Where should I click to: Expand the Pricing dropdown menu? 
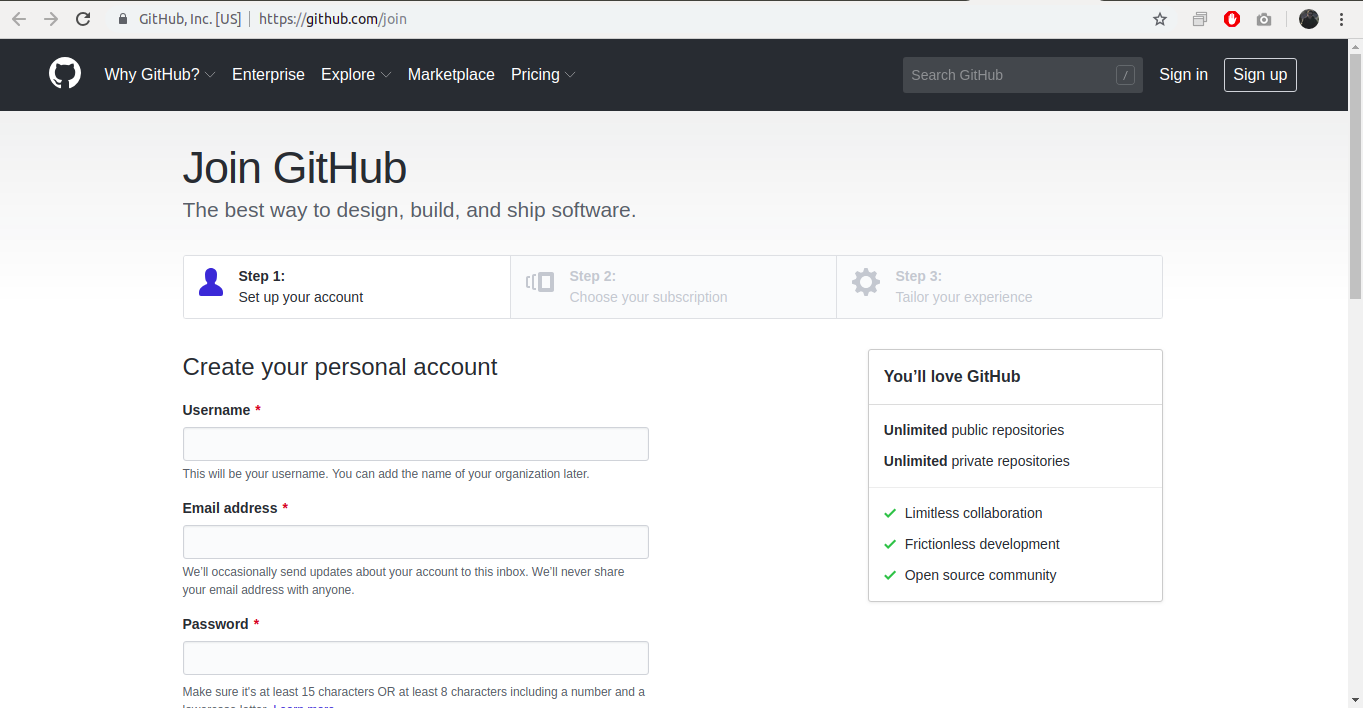(543, 75)
